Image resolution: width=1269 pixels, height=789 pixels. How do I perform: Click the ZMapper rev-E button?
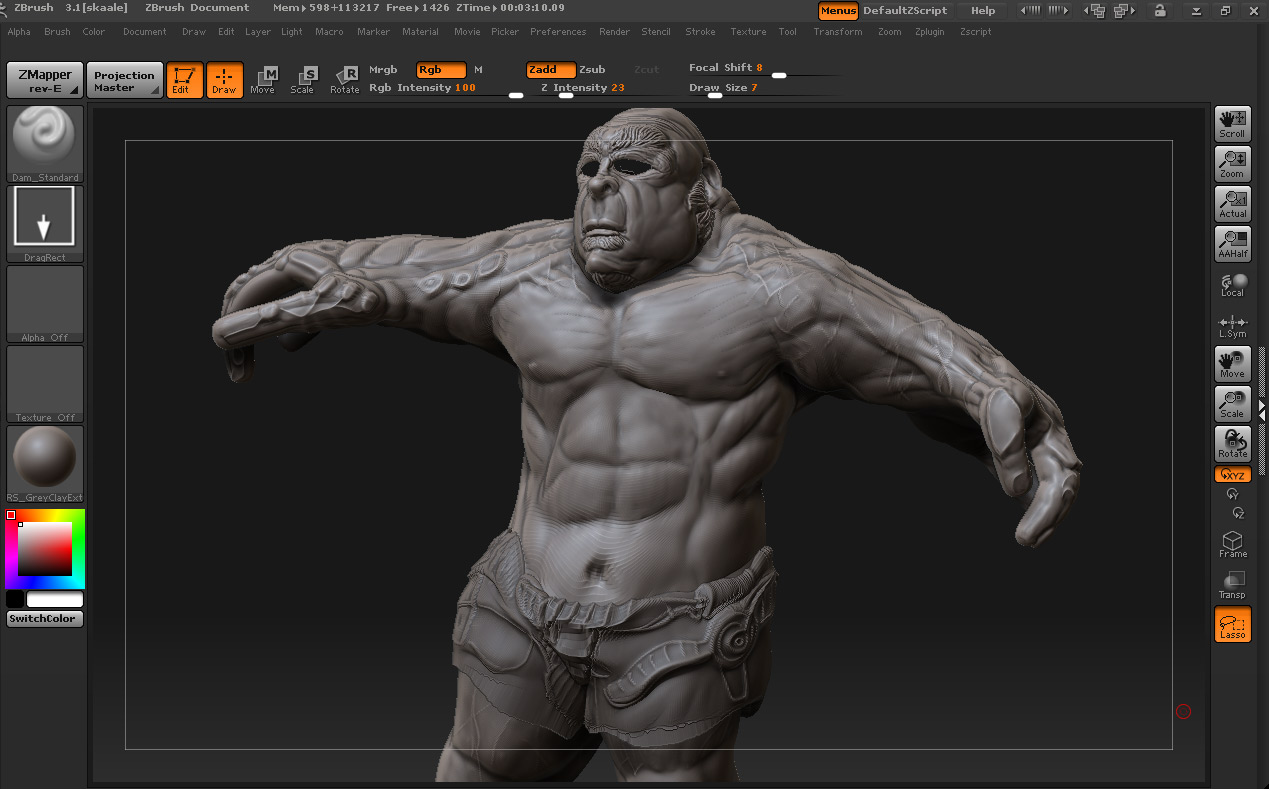pyautogui.click(x=45, y=81)
